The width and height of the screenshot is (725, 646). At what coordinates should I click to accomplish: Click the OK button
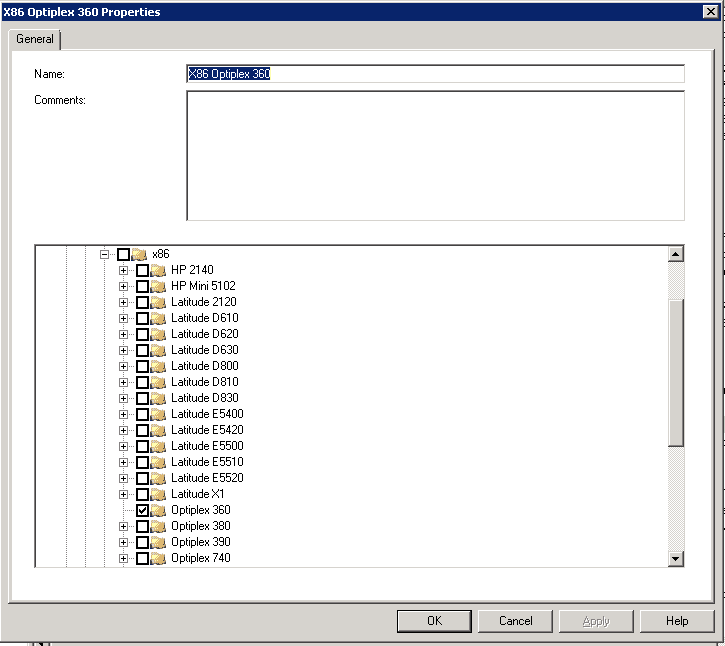click(x=434, y=621)
